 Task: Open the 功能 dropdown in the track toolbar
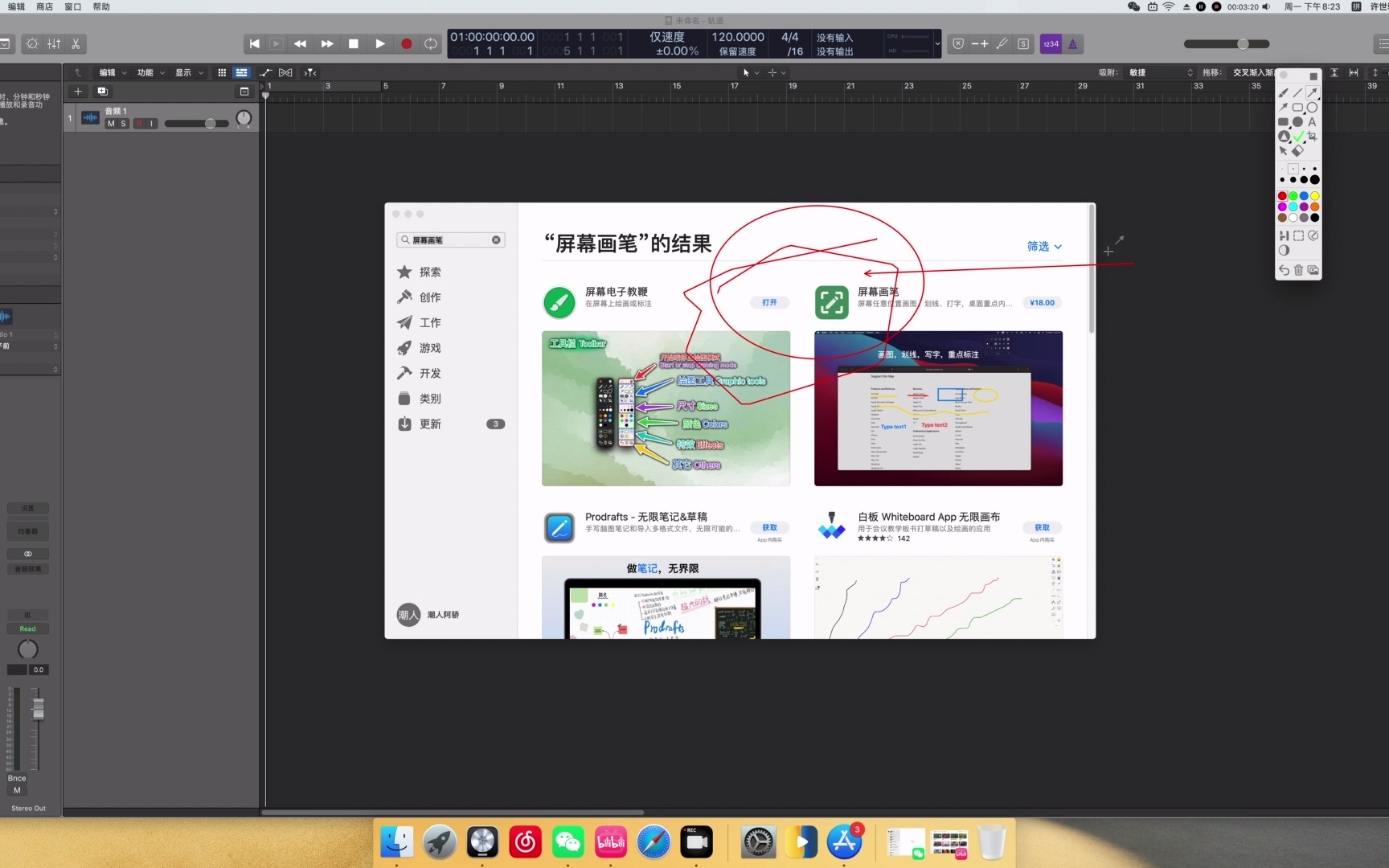[x=149, y=72]
